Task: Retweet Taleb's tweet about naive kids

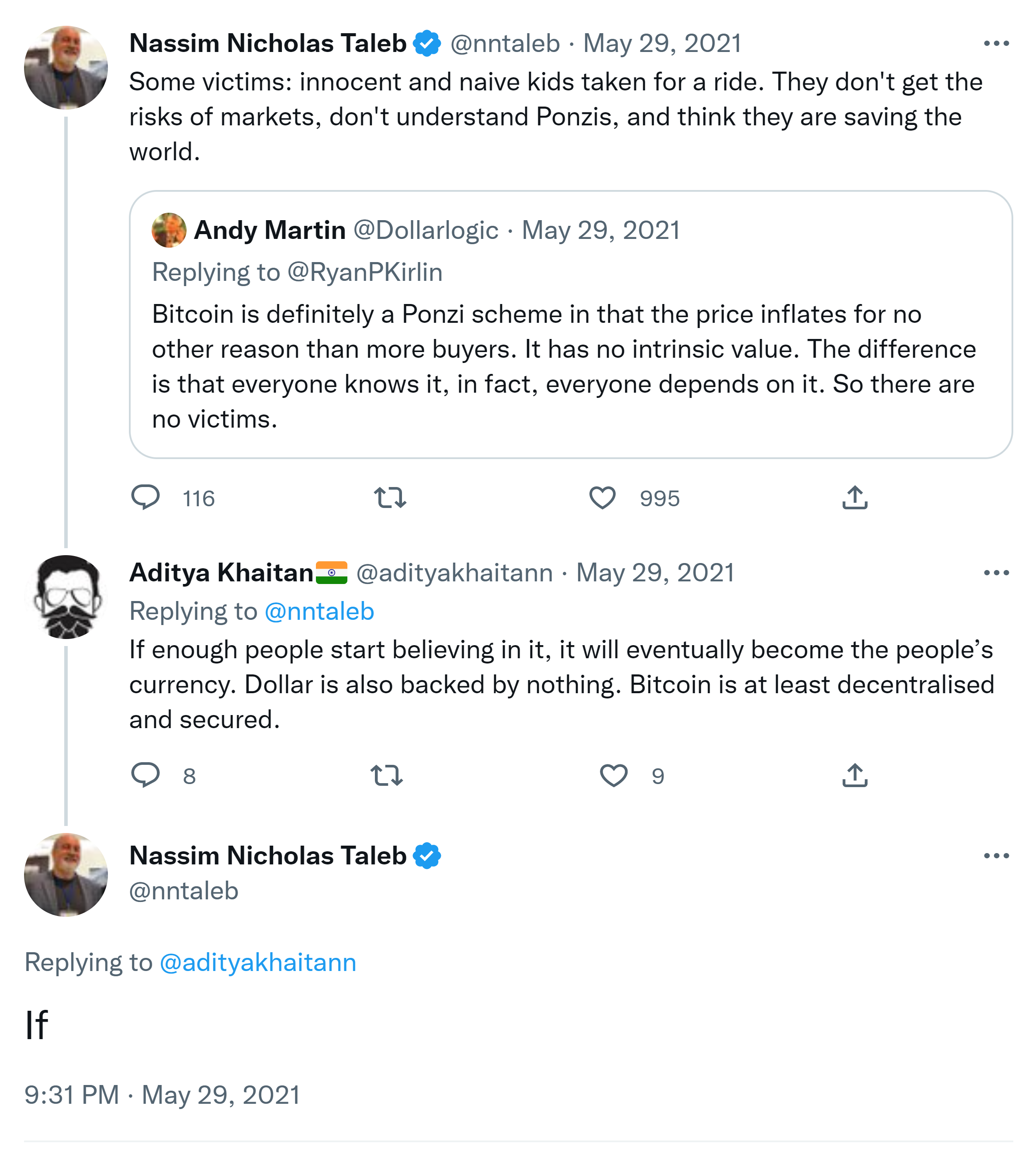Action: click(x=390, y=498)
